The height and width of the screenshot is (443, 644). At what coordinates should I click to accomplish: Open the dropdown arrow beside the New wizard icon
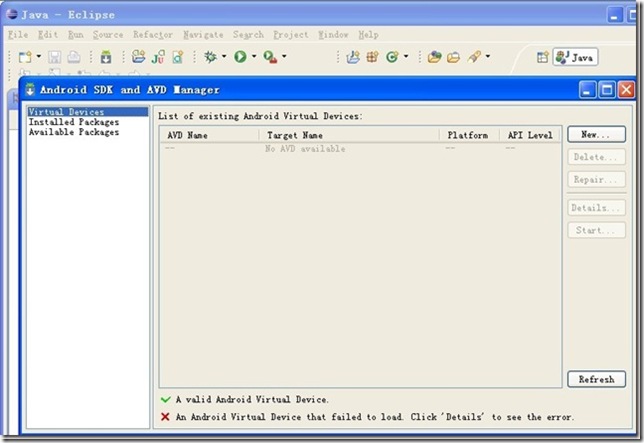click(x=39, y=56)
